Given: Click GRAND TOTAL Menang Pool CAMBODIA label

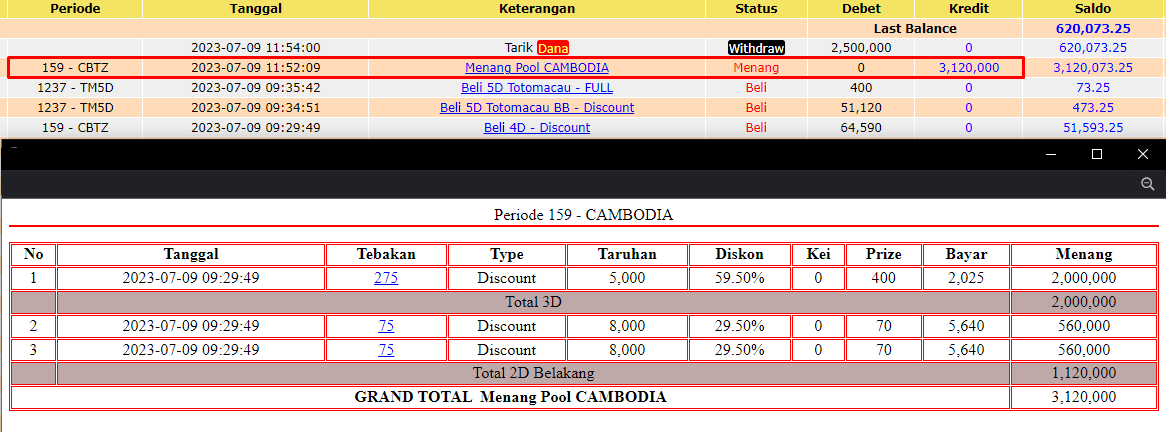Looking at the screenshot, I should [510, 397].
